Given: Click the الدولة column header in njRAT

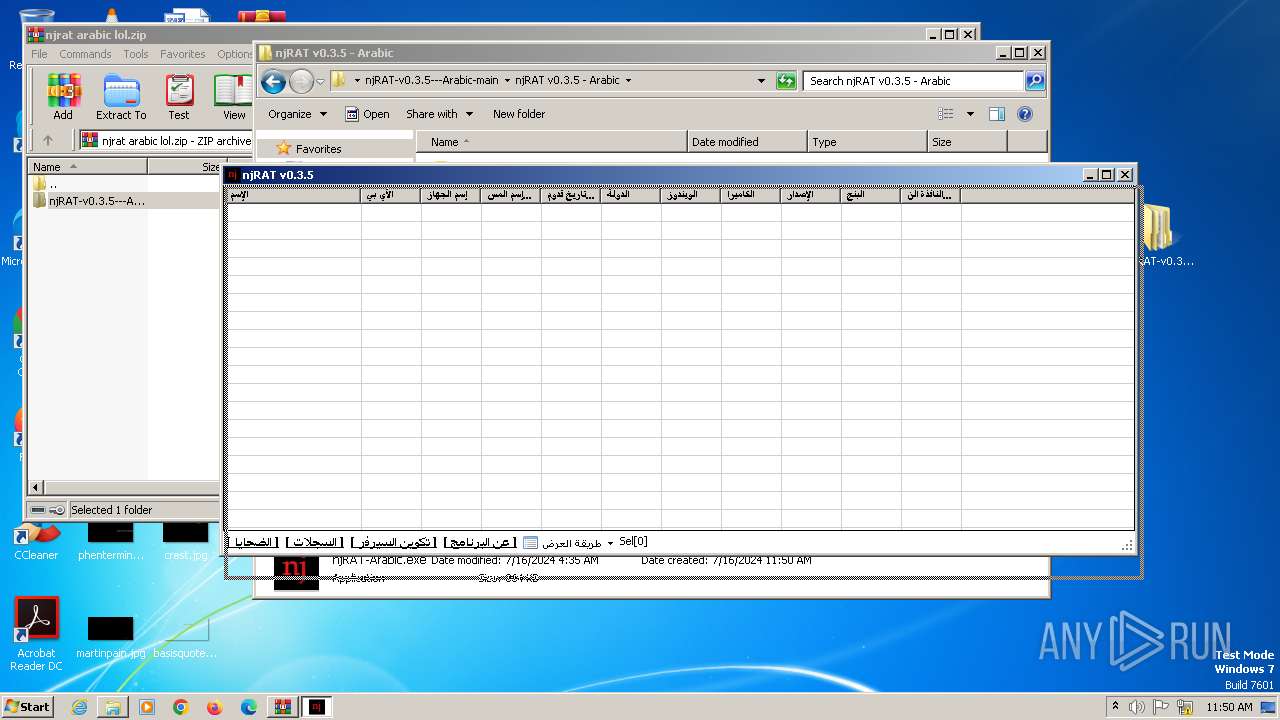Looking at the screenshot, I should point(631,195).
